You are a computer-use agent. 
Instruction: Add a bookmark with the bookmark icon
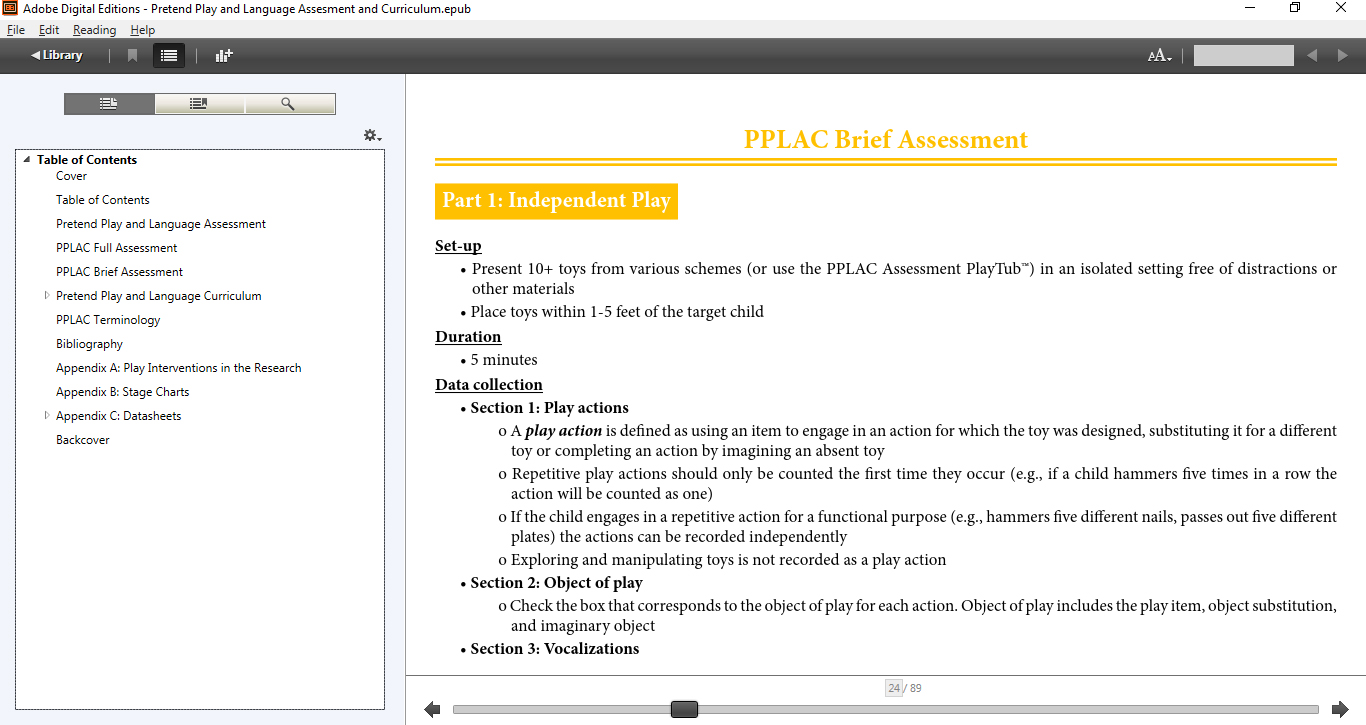(132, 55)
